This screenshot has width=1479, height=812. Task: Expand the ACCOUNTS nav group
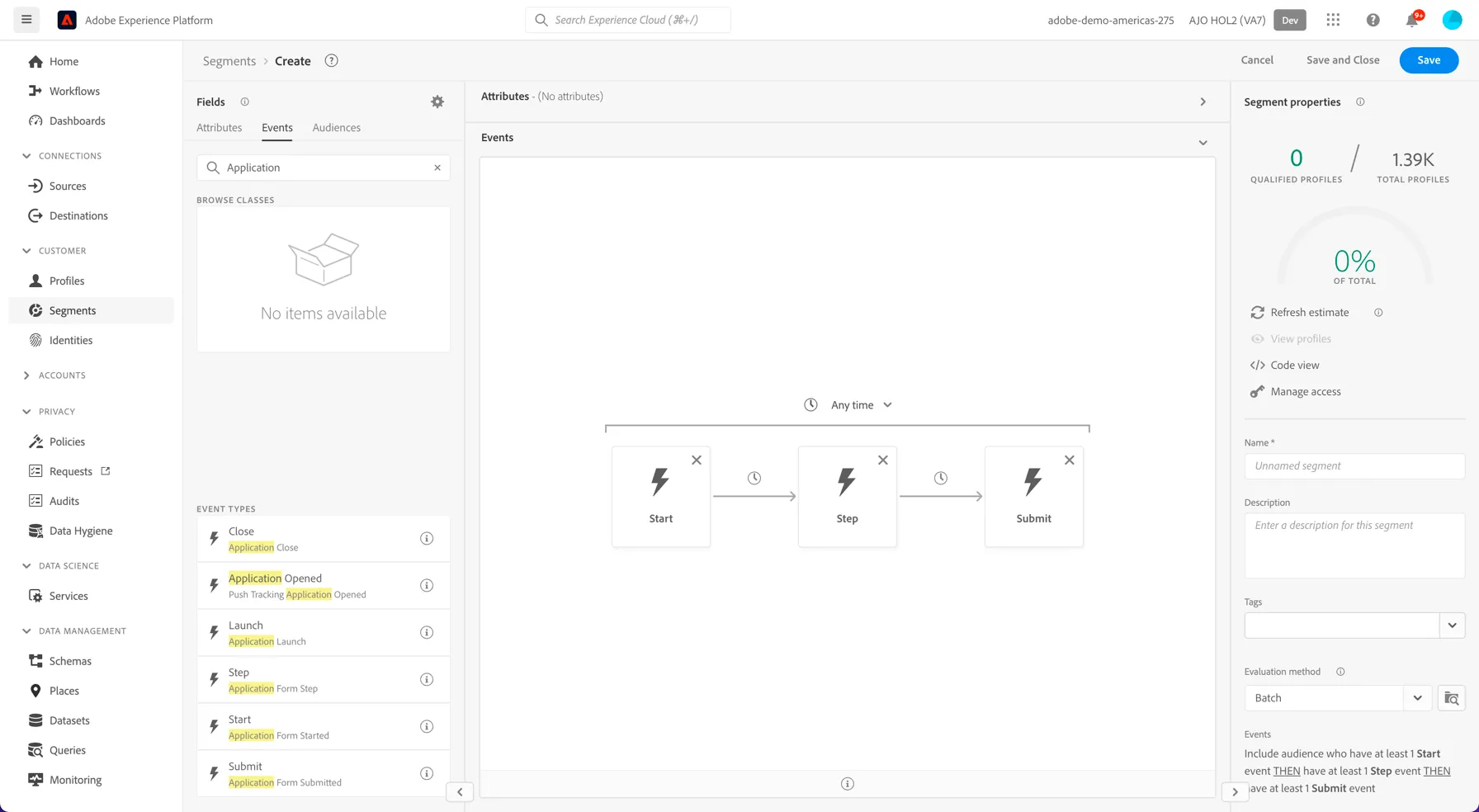point(26,375)
